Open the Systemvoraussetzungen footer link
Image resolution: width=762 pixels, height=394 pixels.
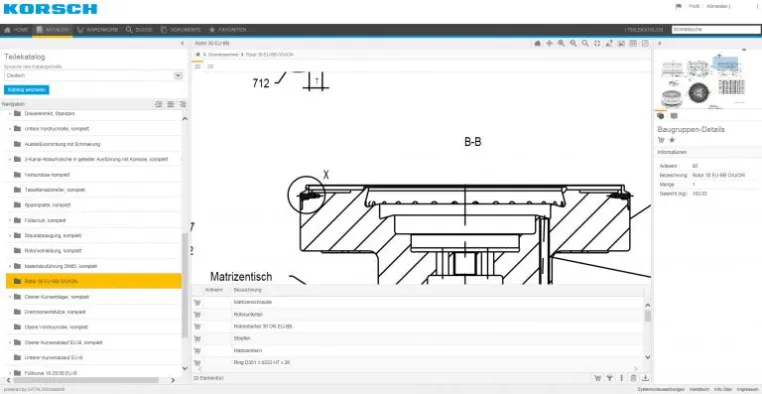(x=661, y=390)
